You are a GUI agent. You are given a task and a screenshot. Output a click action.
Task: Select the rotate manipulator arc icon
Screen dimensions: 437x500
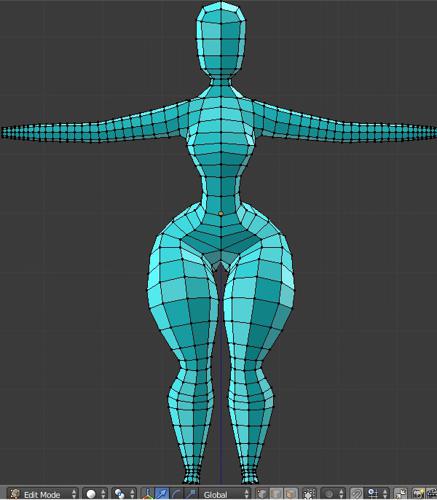coord(176,494)
